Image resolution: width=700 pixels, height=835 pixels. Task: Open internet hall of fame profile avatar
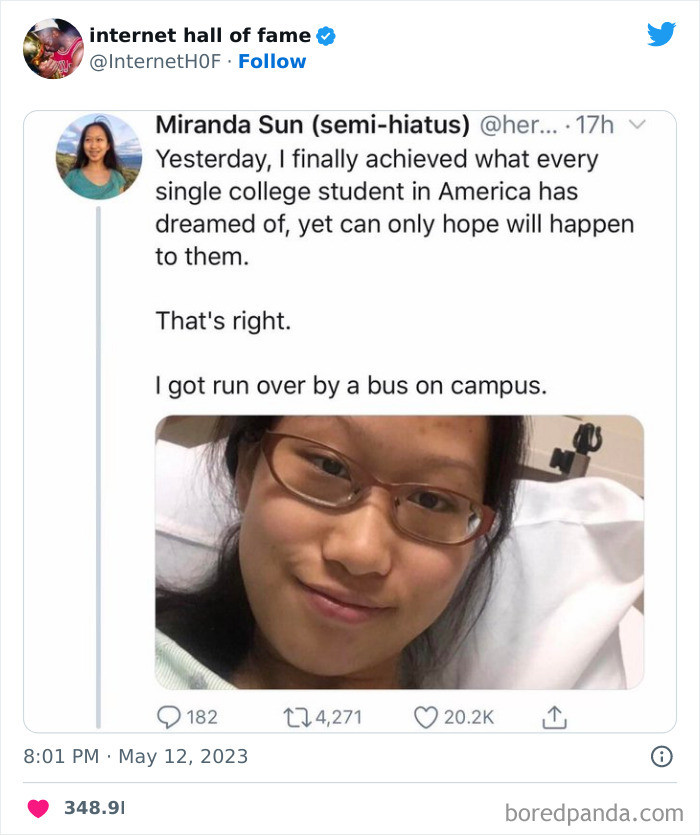(52, 48)
